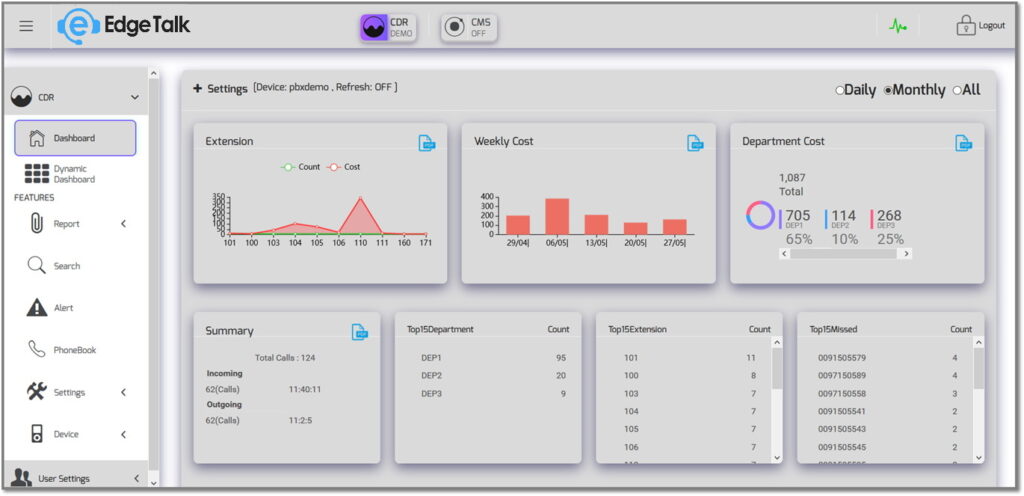Select the All radio option

coord(957,91)
